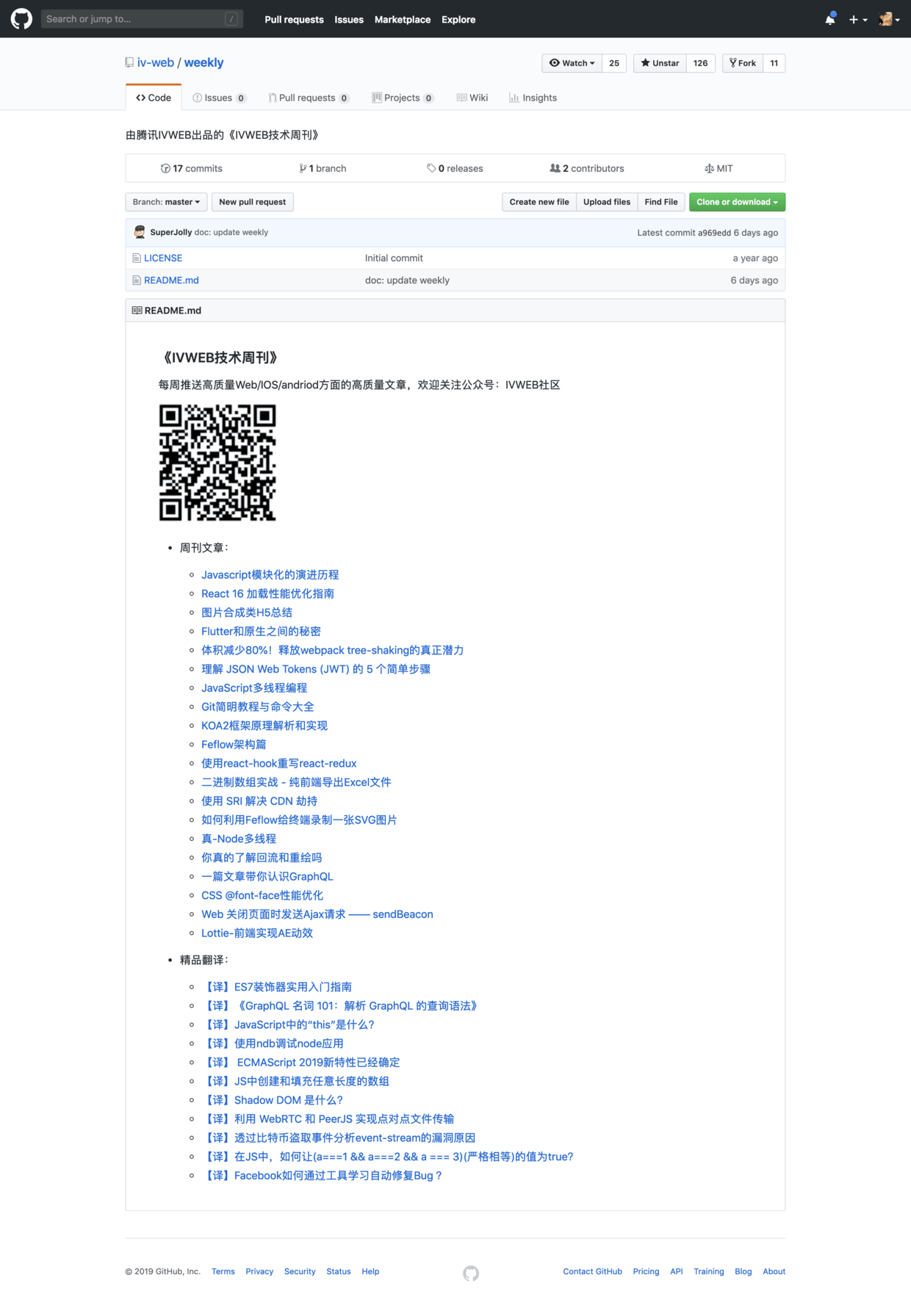The image size is (911, 1316).
Task: Open CSS @font-face性能优化 article
Action: click(x=262, y=895)
